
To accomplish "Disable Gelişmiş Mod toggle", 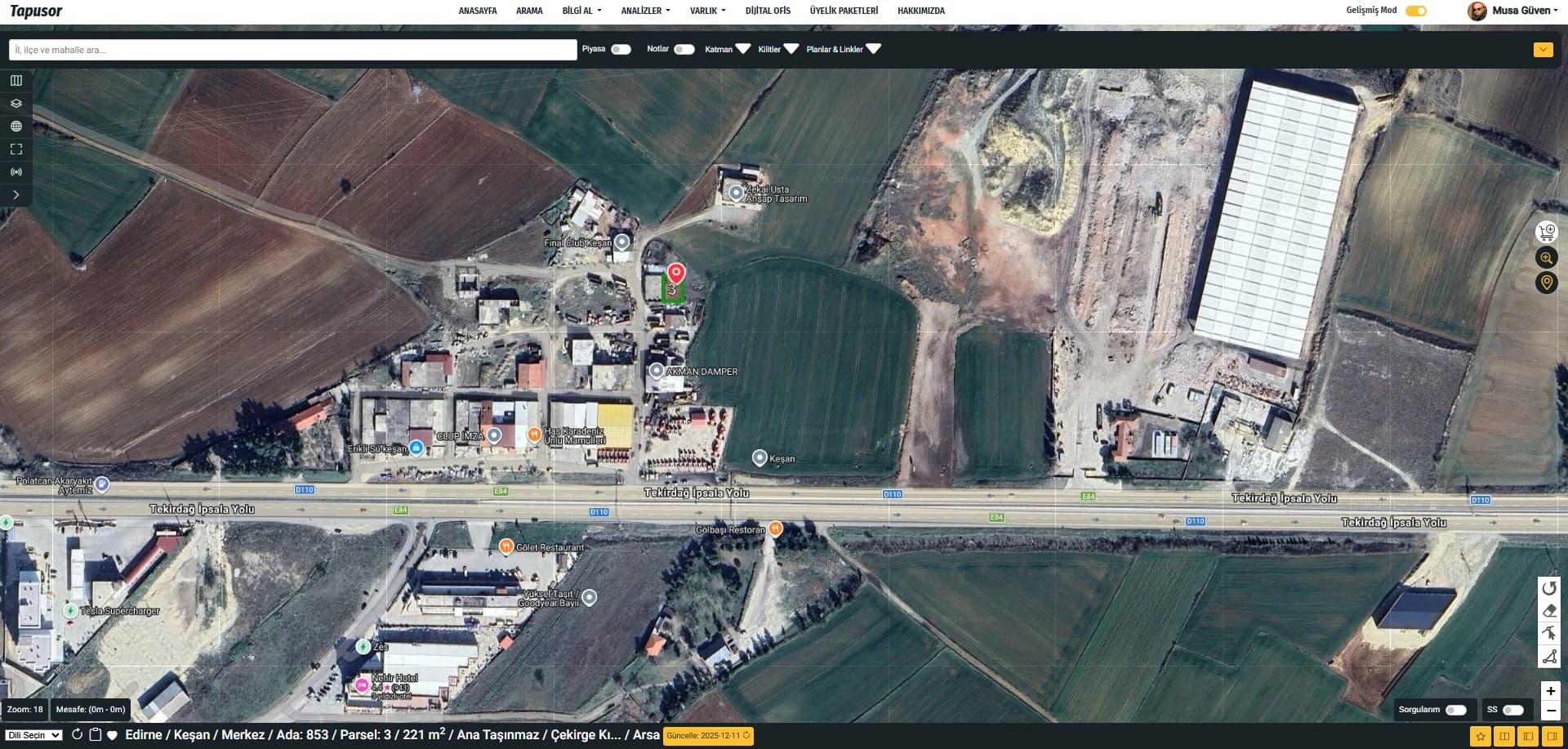I will [x=1416, y=11].
